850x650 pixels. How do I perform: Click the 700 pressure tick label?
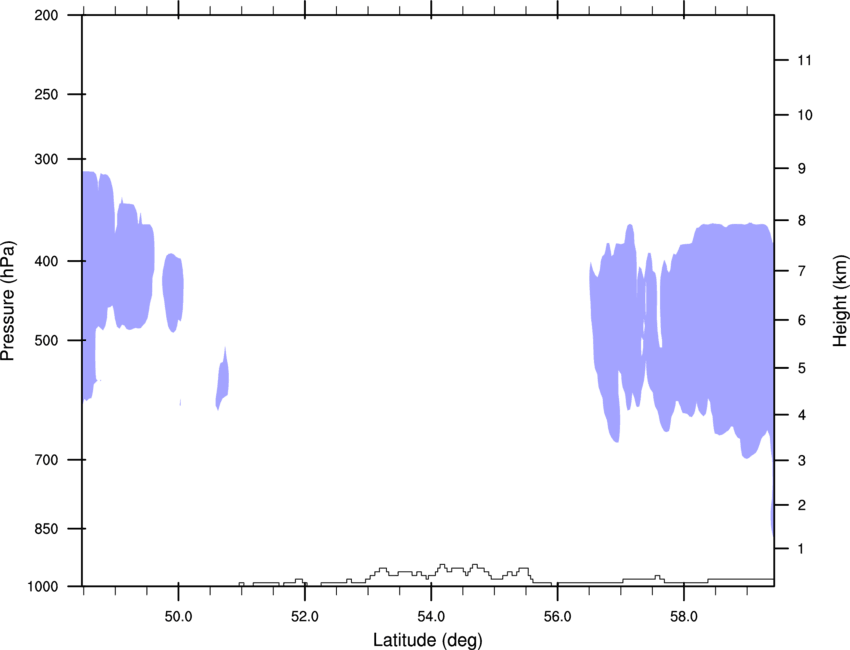[x=47, y=460]
